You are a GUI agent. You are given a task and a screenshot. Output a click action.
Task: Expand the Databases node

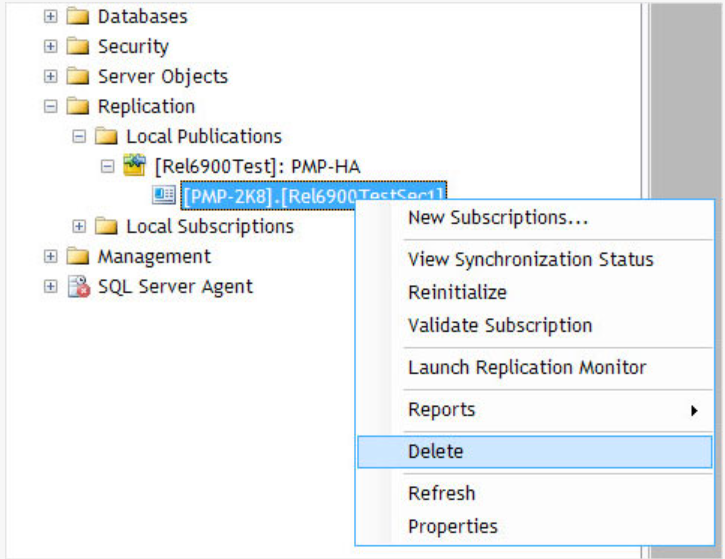coord(51,17)
